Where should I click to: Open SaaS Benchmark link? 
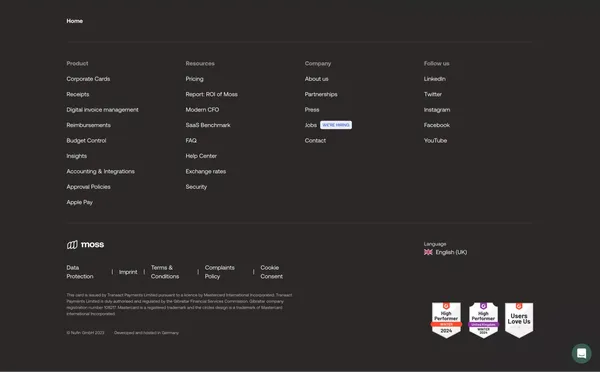(208, 125)
